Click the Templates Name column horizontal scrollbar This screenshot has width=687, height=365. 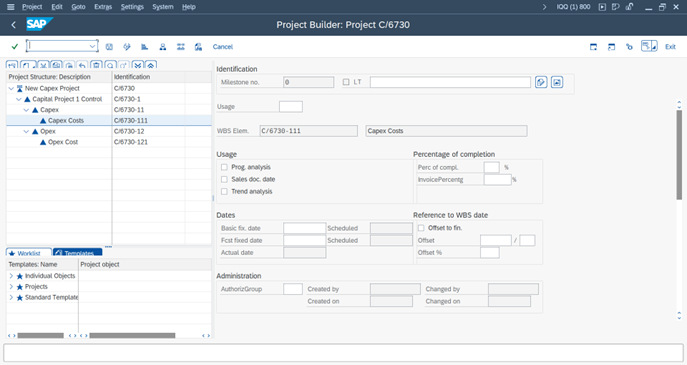point(40,336)
